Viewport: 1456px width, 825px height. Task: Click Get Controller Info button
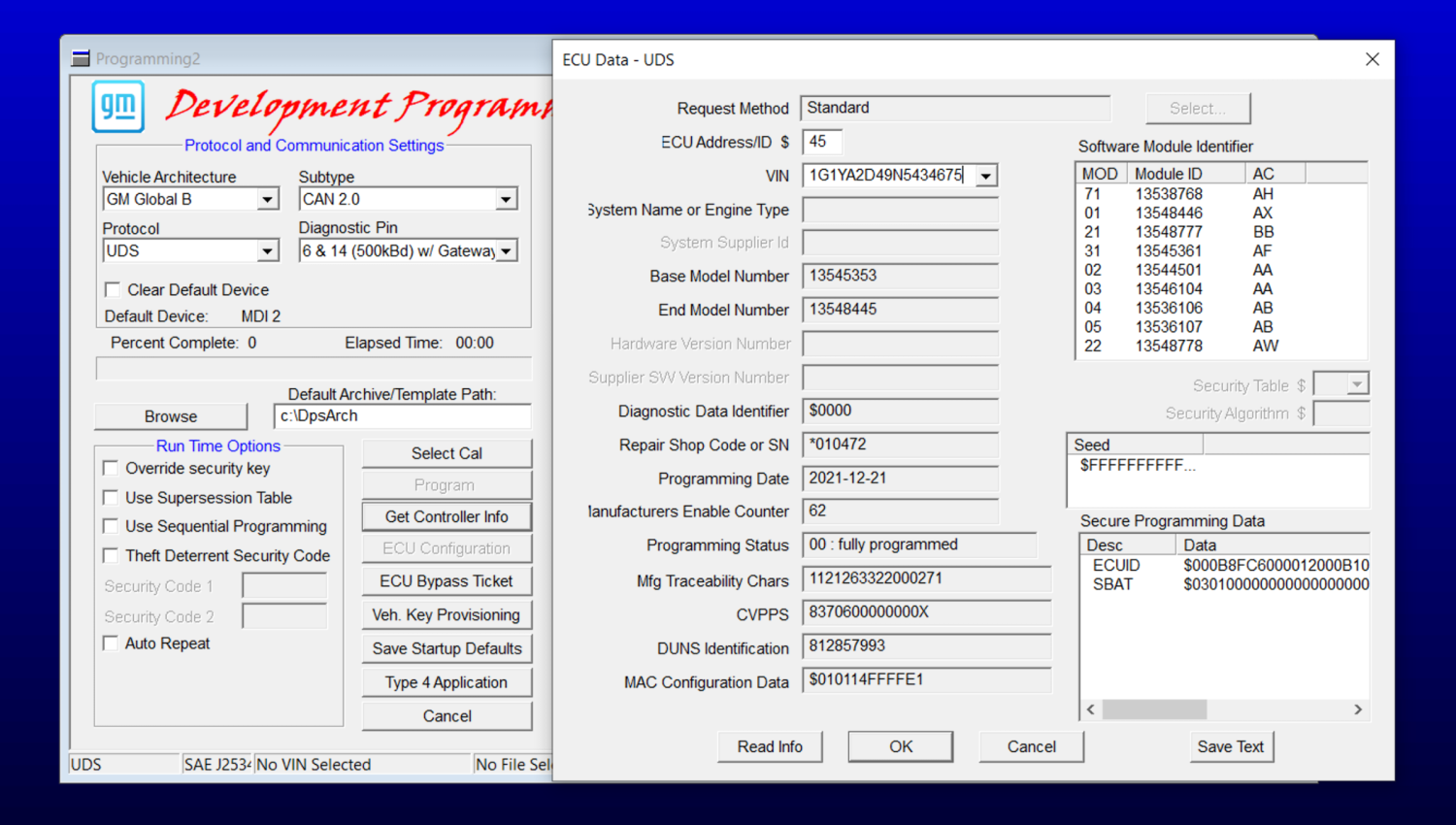(x=447, y=516)
